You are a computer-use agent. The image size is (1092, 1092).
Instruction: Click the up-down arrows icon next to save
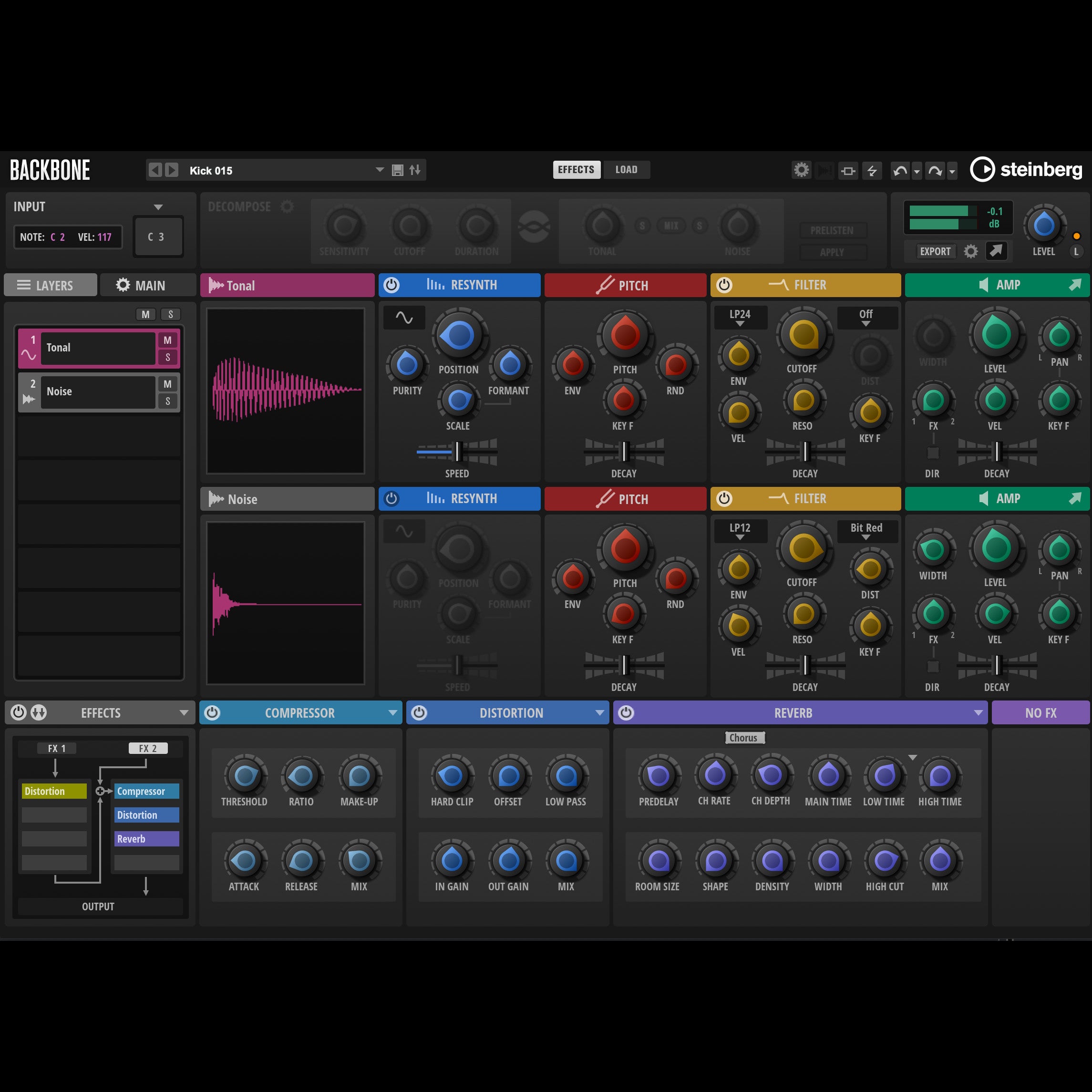pyautogui.click(x=415, y=170)
